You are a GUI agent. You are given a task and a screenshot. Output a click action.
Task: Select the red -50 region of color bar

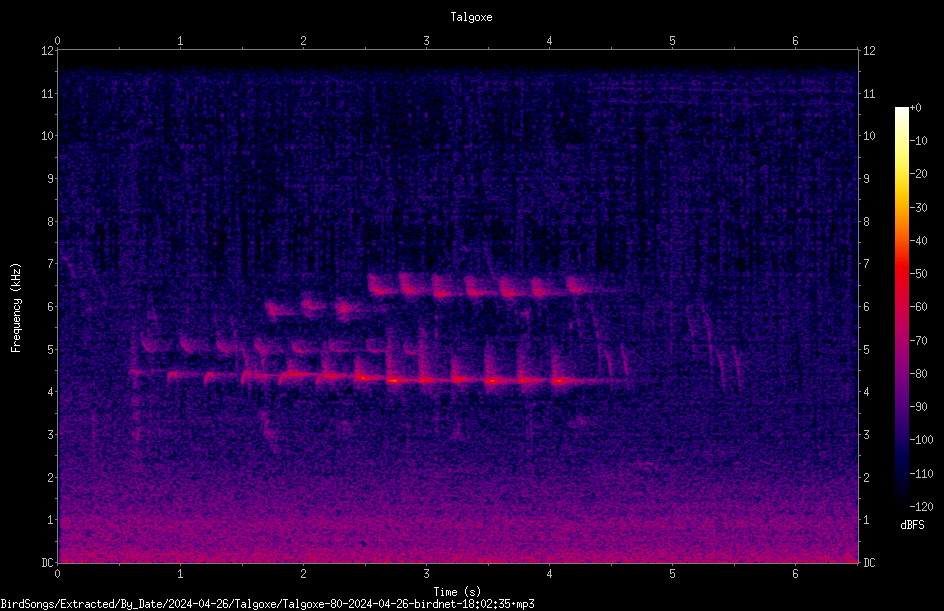coord(902,274)
